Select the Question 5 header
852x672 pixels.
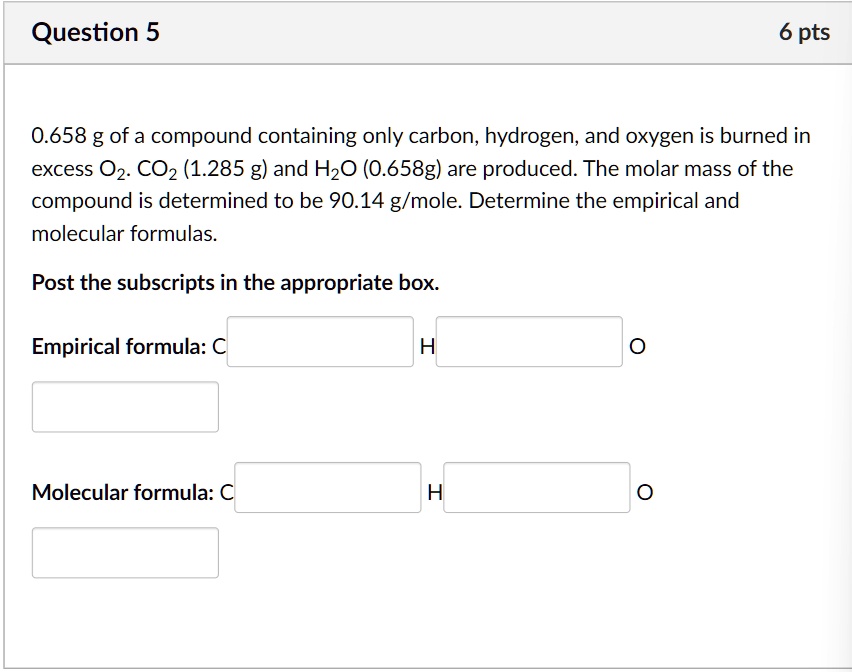click(96, 31)
